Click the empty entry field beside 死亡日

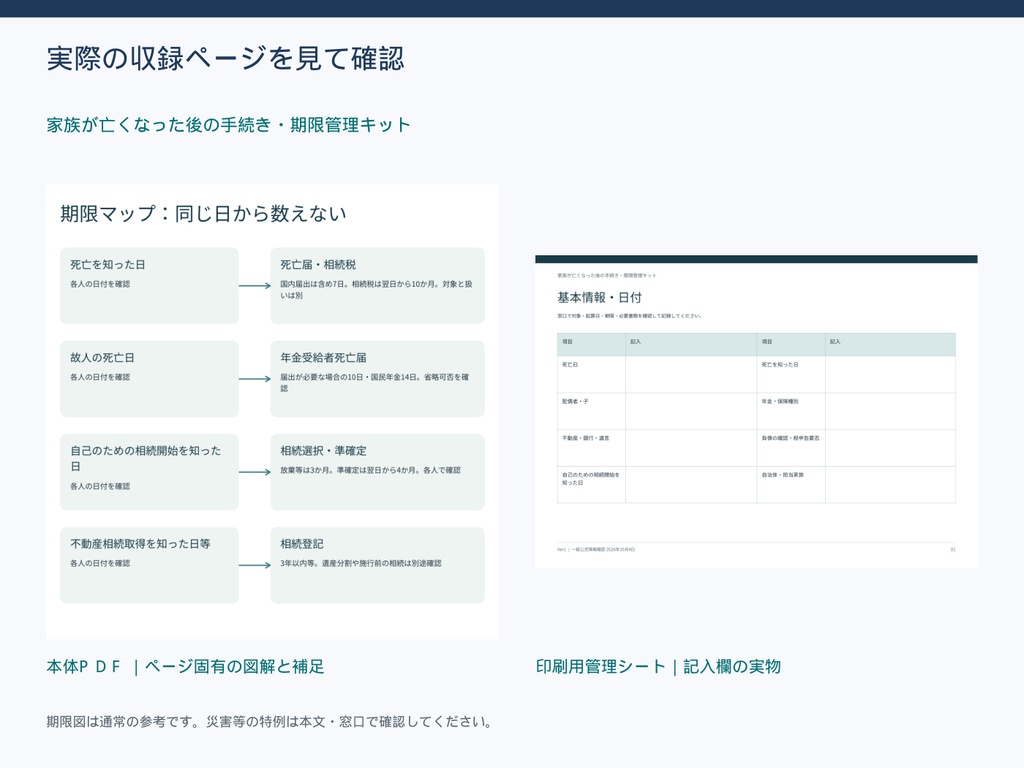[x=691, y=374]
